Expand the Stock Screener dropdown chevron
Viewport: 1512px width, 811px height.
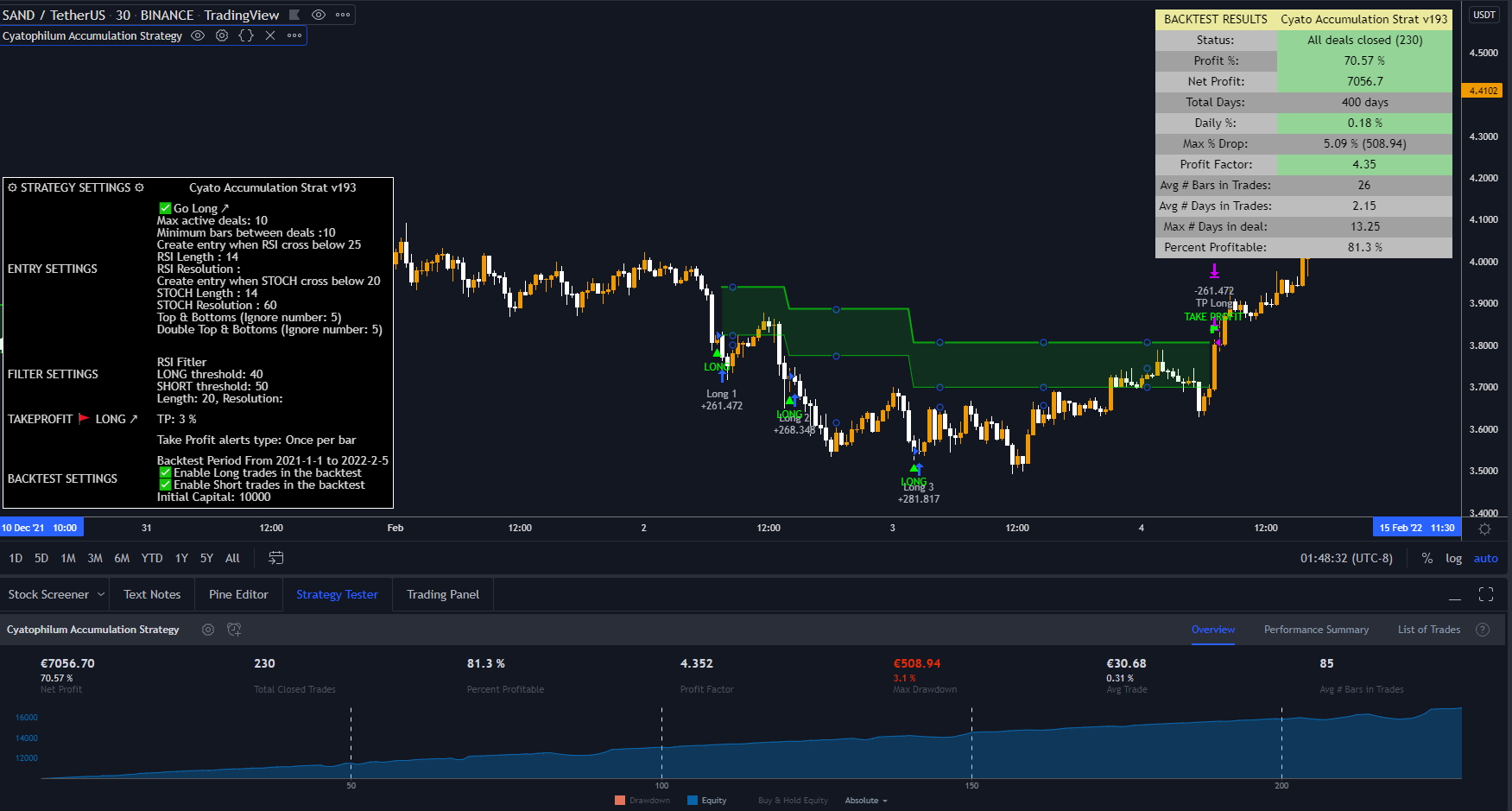pyautogui.click(x=101, y=594)
